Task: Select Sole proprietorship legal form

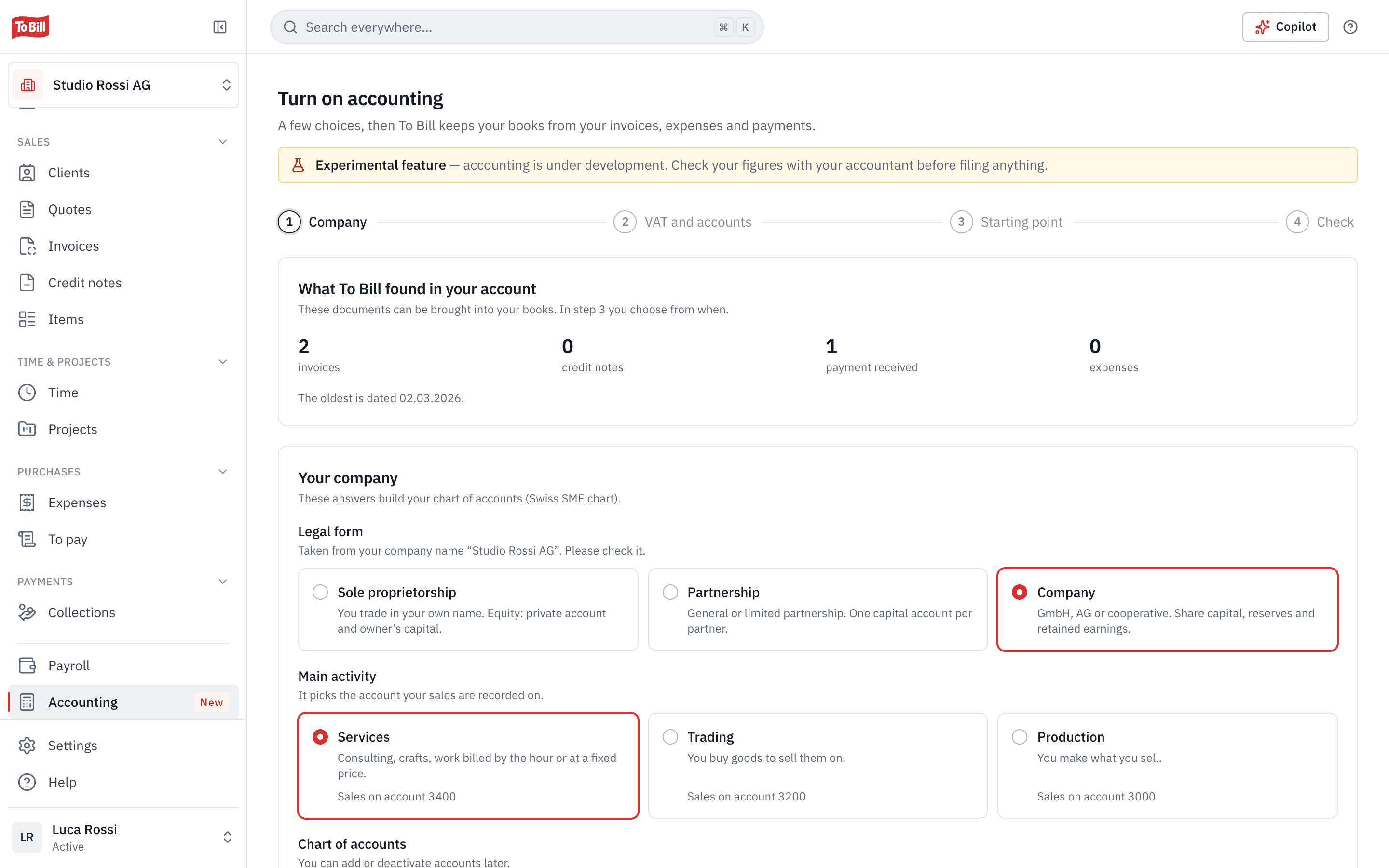Action: 468,610
